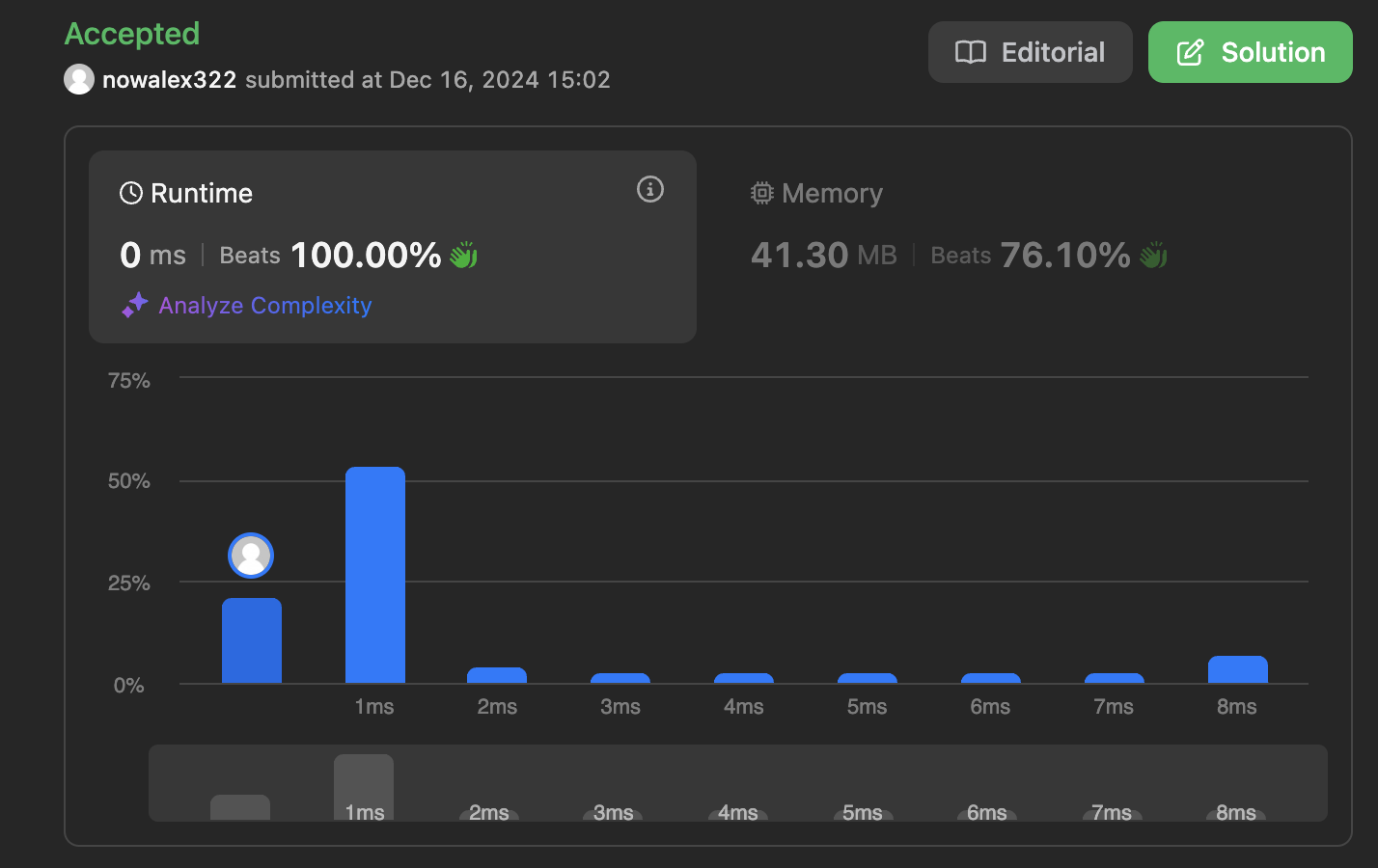
Task: Click the clapping hands icon beside 76.10%
Action: click(x=1153, y=256)
